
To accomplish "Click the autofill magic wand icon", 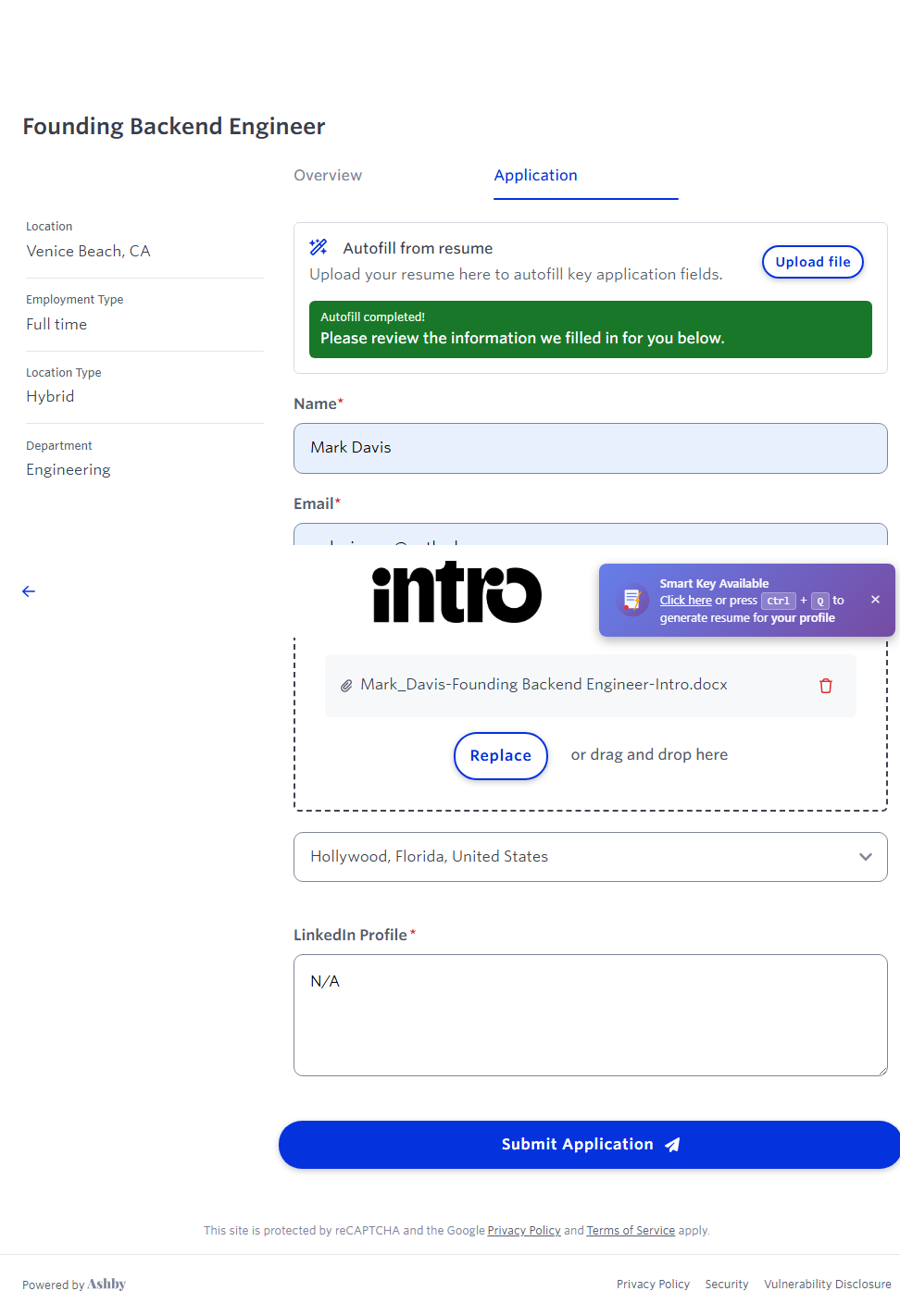I will 319,247.
